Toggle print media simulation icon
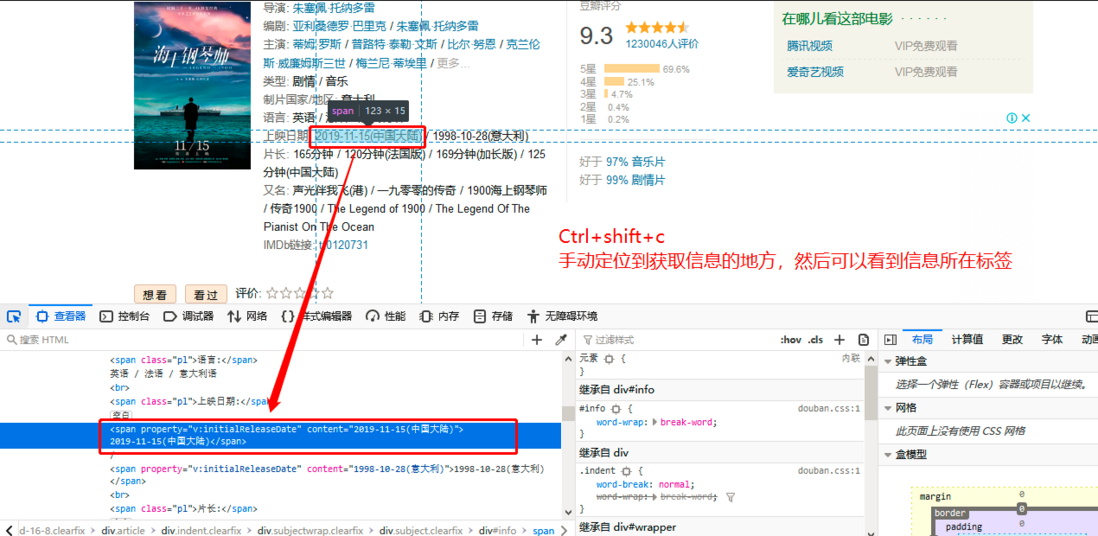This screenshot has height=536, width=1098. (x=863, y=340)
